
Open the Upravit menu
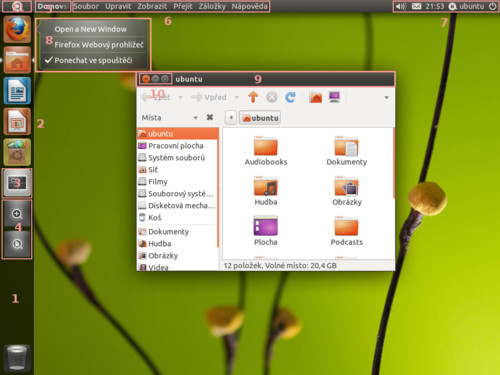(x=118, y=6)
